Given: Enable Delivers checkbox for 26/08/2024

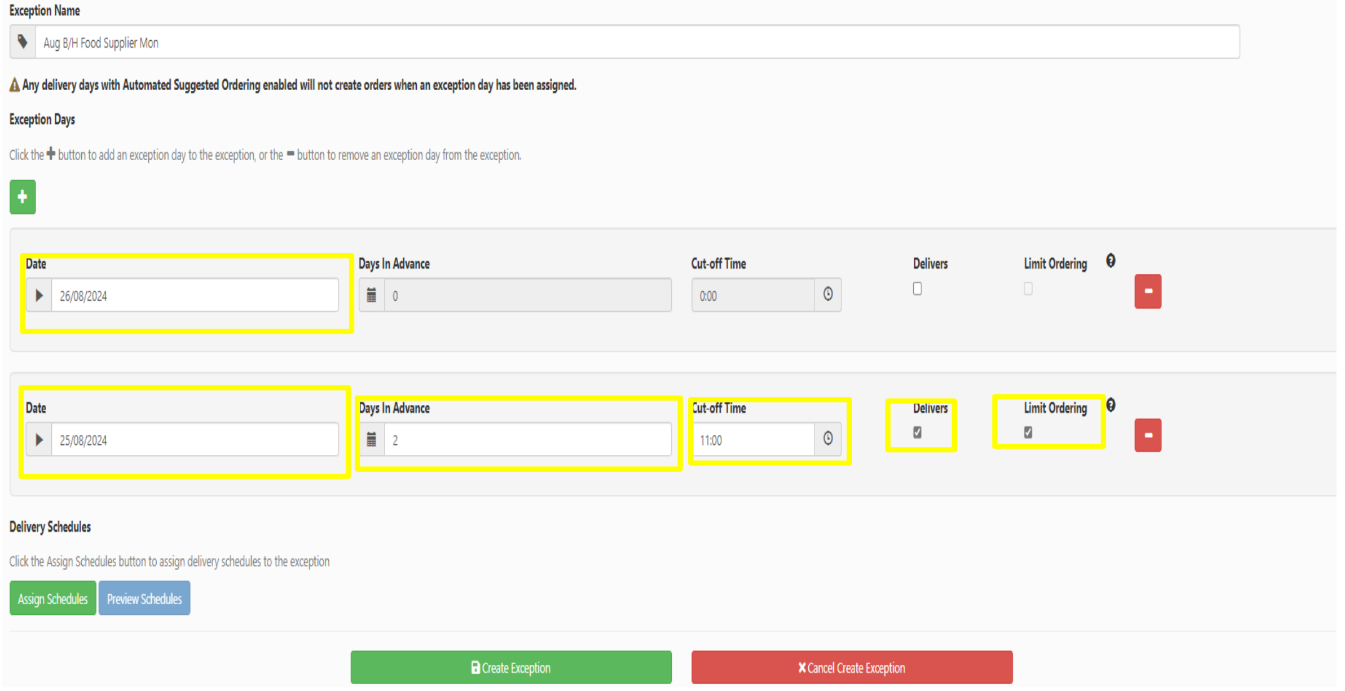Looking at the screenshot, I should click(917, 289).
